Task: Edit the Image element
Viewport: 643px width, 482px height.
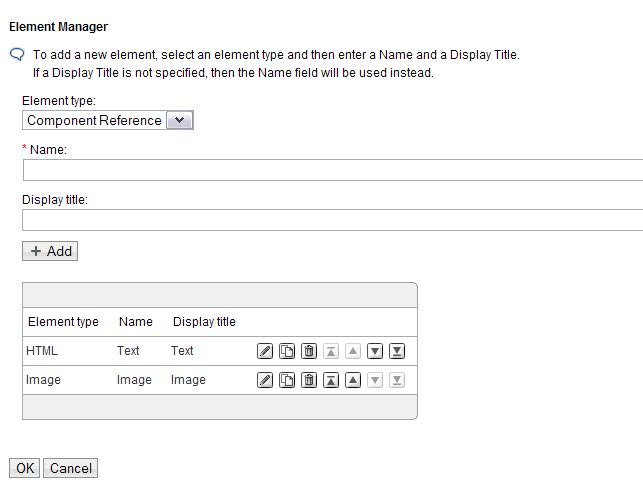Action: pos(265,380)
